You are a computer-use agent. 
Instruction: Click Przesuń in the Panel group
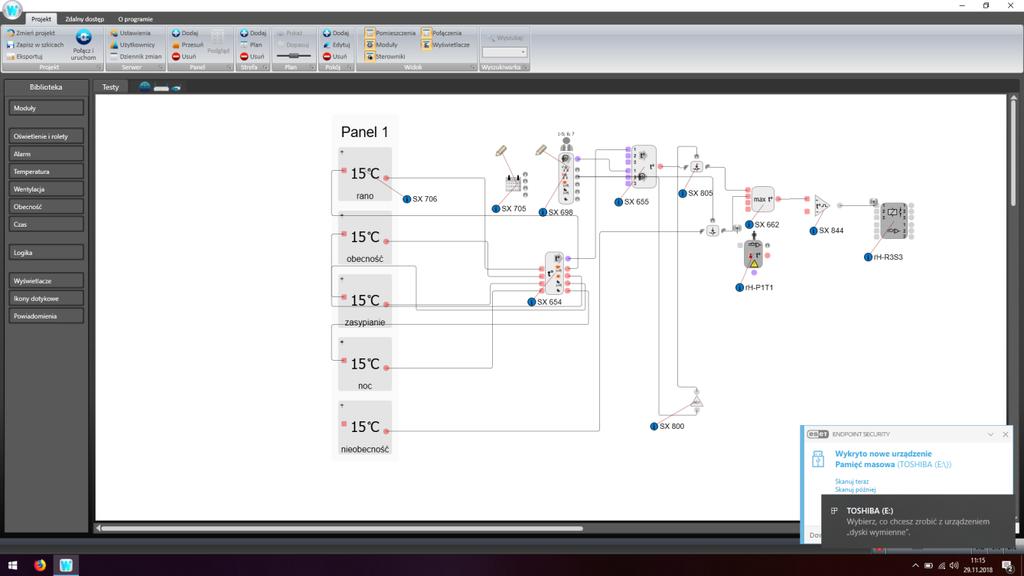pos(187,44)
